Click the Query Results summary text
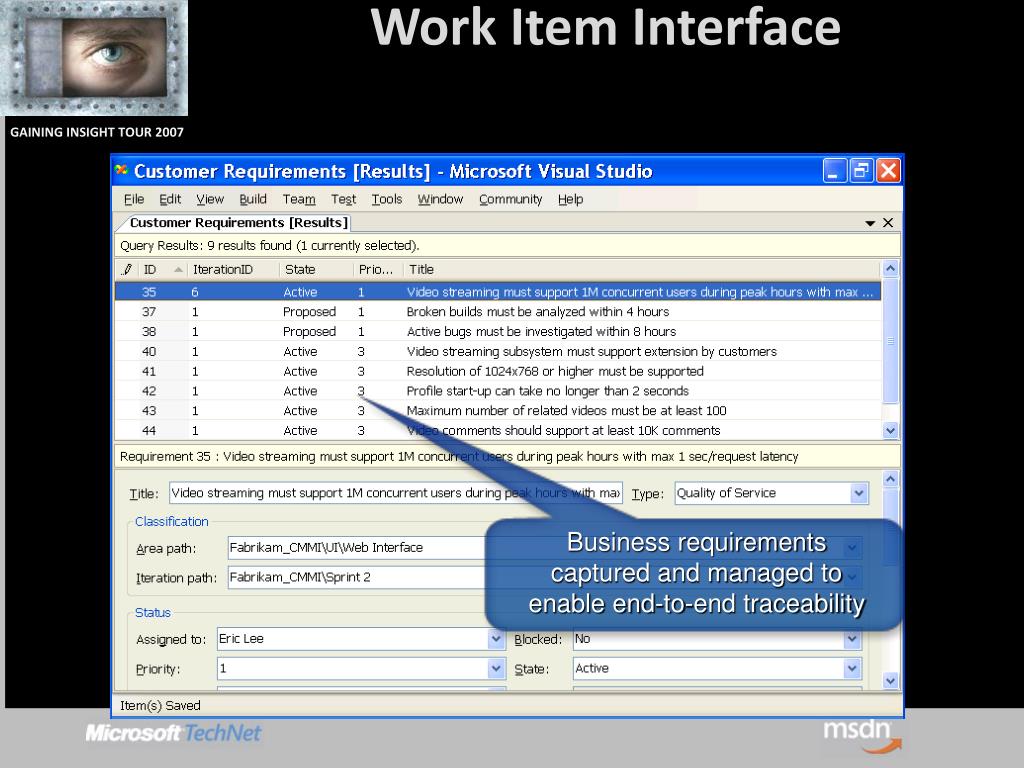Viewport: 1024px width, 768px height. (270, 246)
